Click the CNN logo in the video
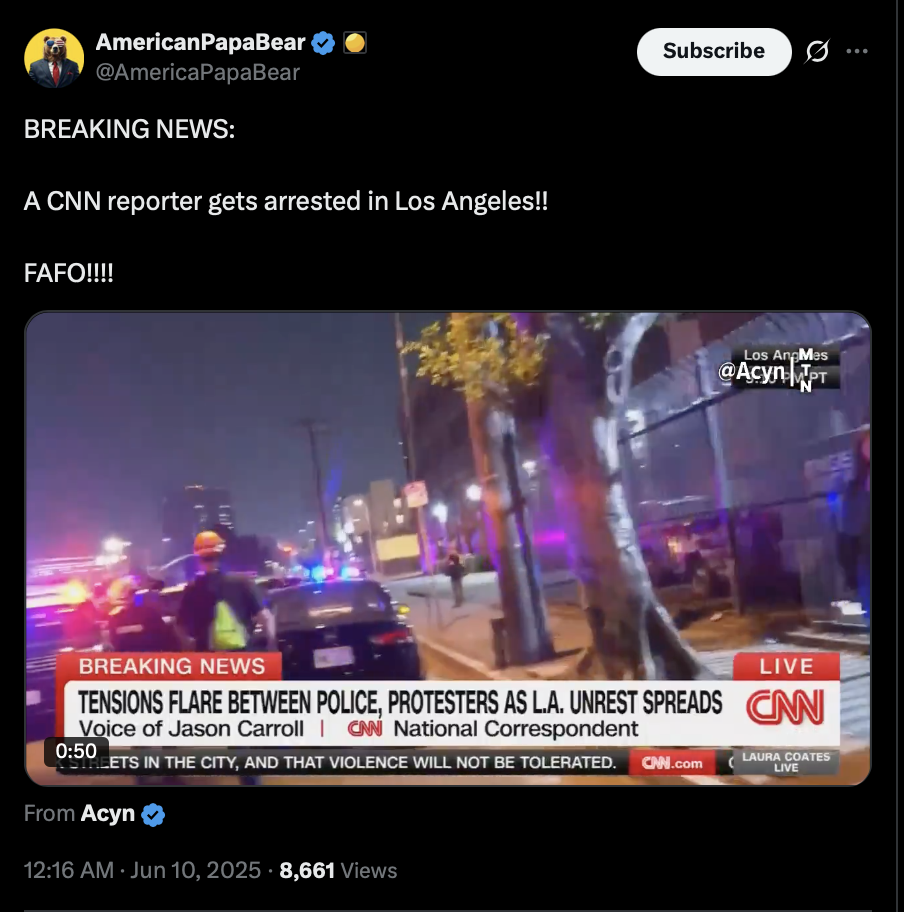Image resolution: width=904 pixels, height=912 pixels. pos(785,708)
